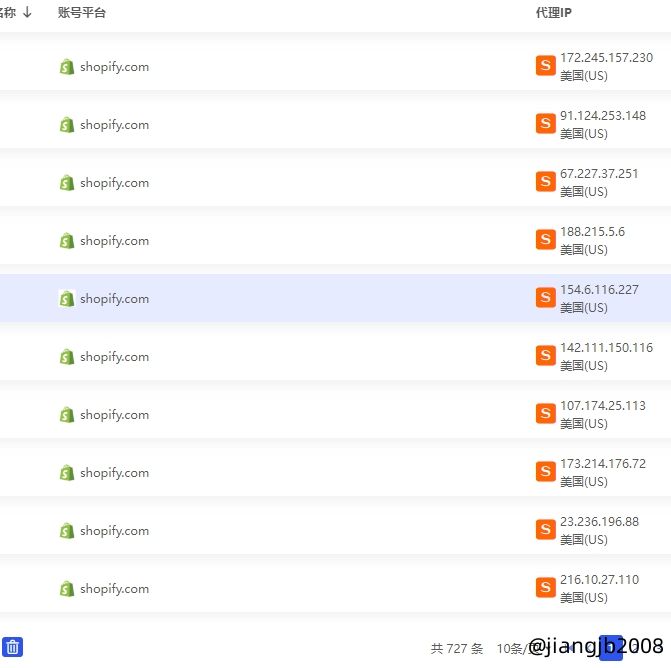Click orange S proxy icon beside 188.215.5.6
Viewport: 671px width, 668px height.
(x=545, y=240)
